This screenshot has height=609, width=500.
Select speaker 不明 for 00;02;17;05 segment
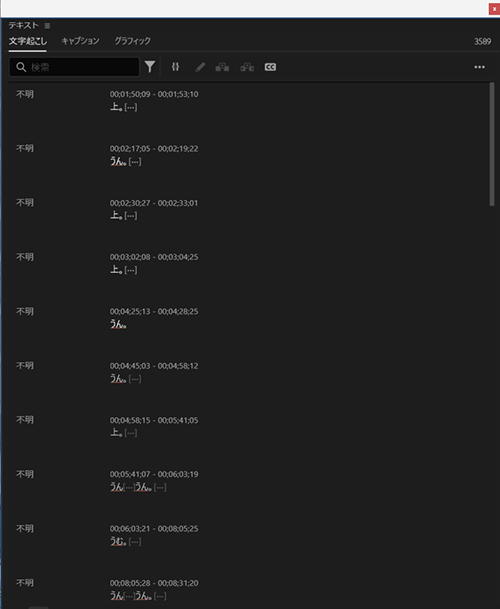[25, 148]
